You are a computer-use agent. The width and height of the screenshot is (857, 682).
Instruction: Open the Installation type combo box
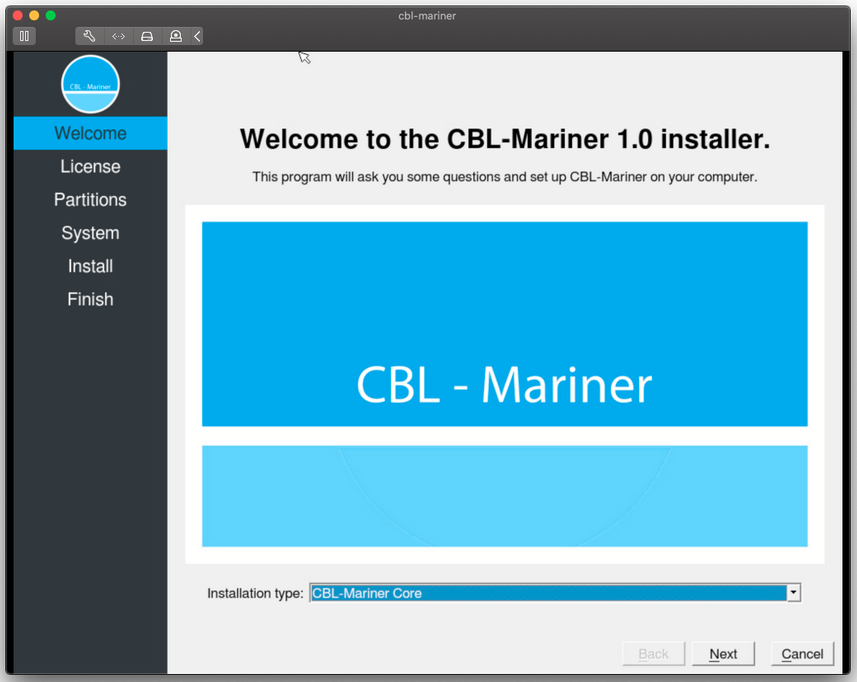click(555, 593)
